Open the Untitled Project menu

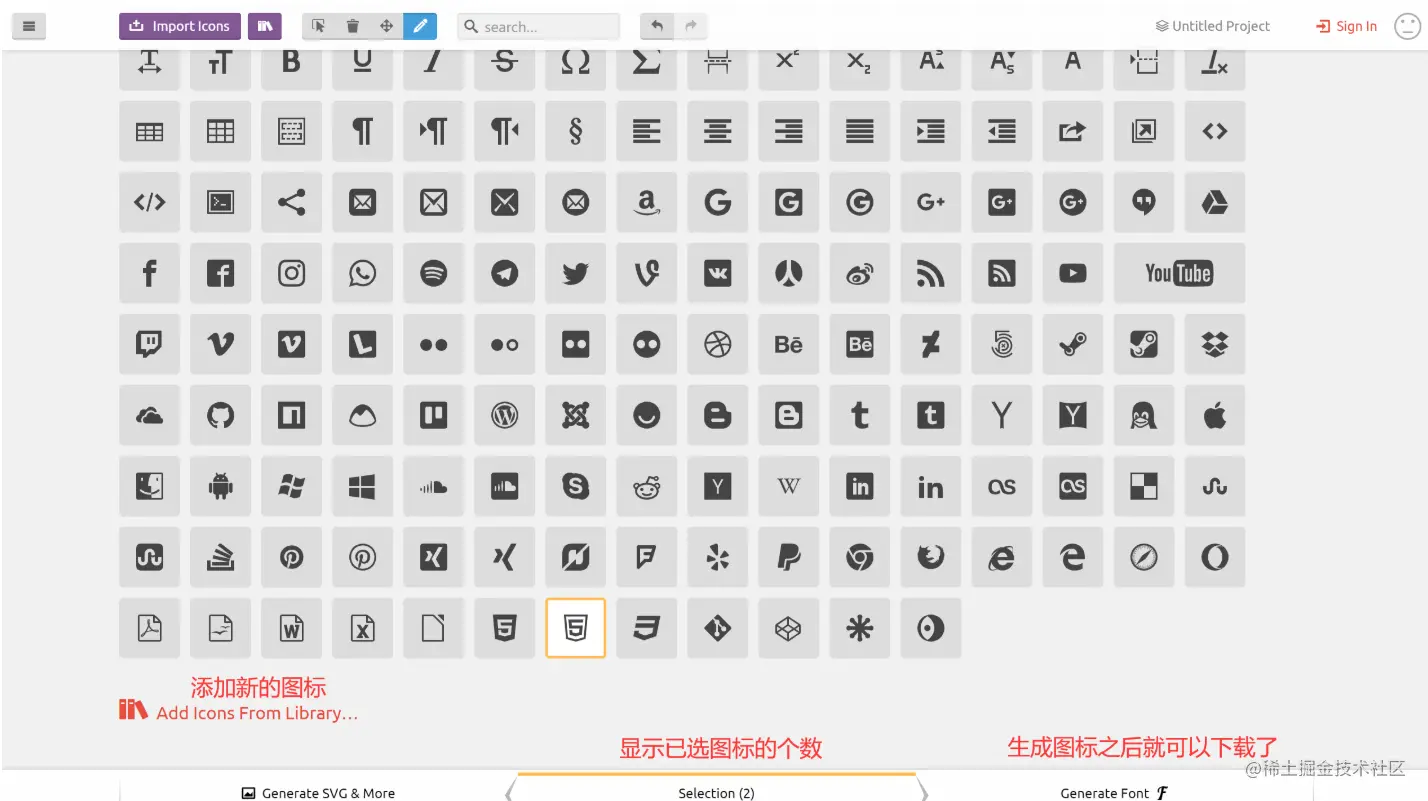pyautogui.click(x=1213, y=27)
